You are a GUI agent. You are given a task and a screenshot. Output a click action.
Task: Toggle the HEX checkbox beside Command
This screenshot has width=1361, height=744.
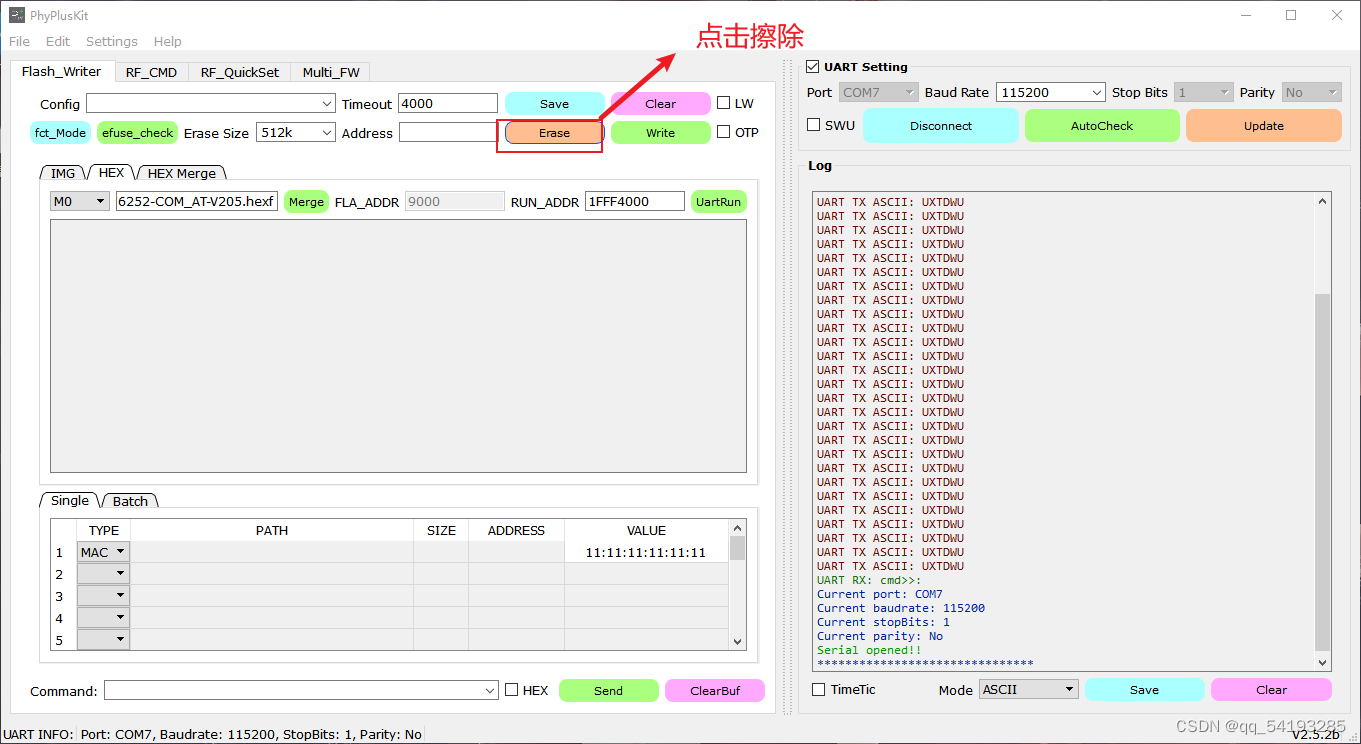click(x=512, y=690)
